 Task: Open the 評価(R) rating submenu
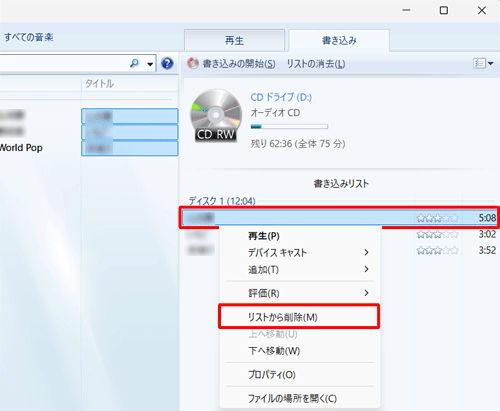pos(300,293)
